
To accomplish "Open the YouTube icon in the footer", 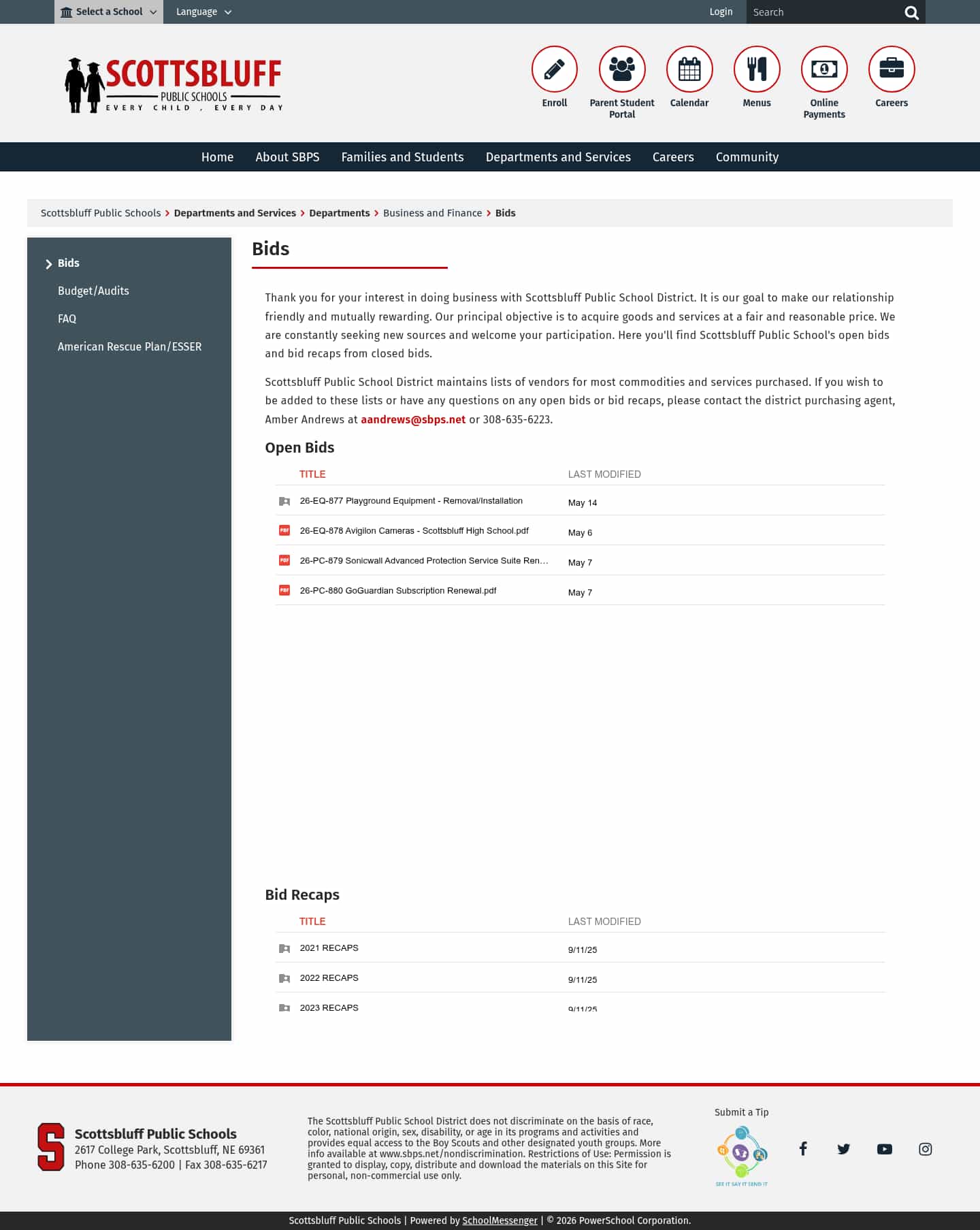I will pos(884,1149).
